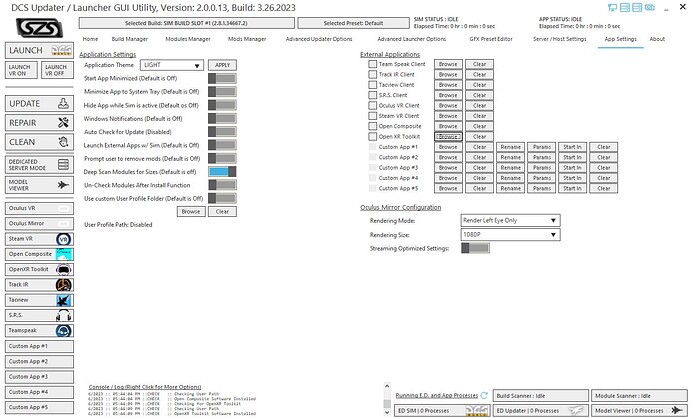Open the About tab
690x418 pixels.
tap(657, 39)
